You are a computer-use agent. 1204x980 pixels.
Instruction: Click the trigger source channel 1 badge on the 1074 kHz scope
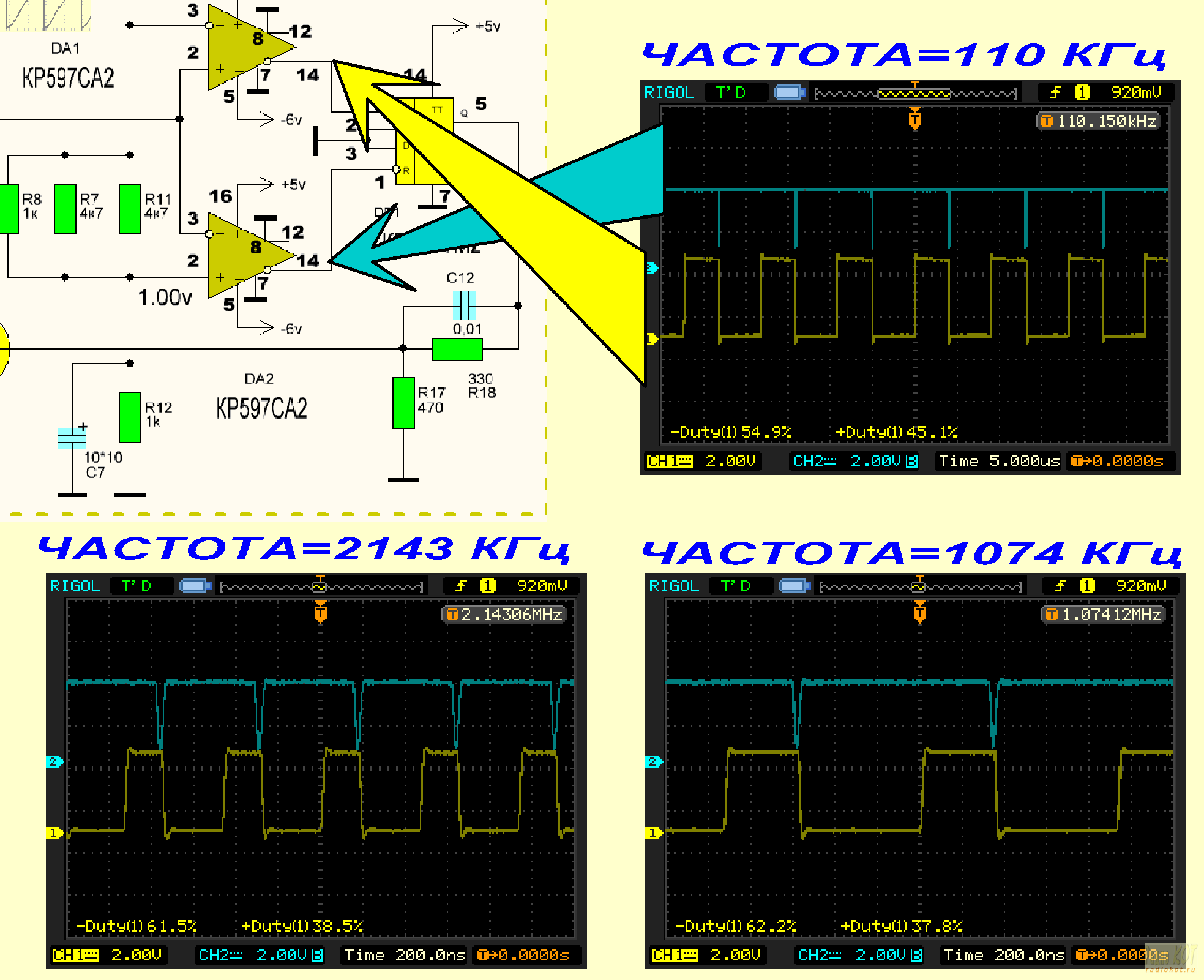[x=1087, y=586]
